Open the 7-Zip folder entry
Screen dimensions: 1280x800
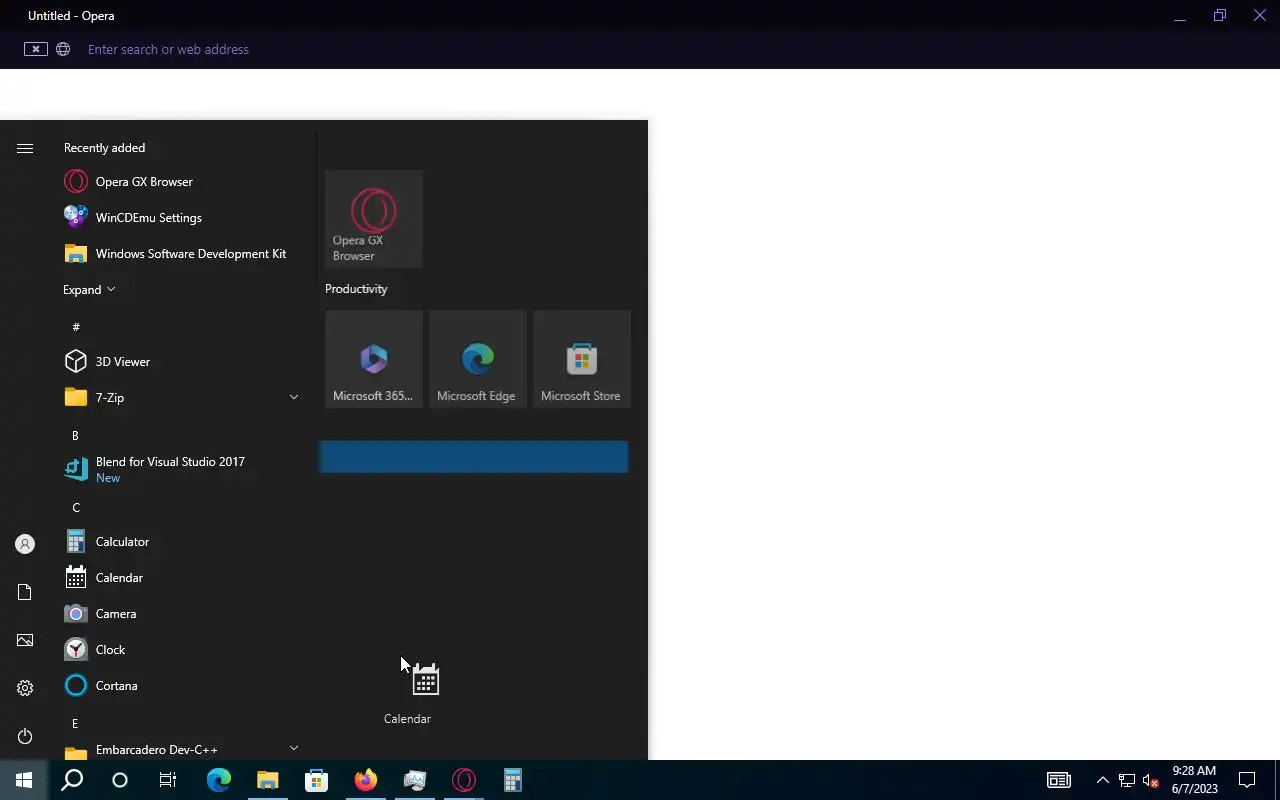[x=180, y=398]
